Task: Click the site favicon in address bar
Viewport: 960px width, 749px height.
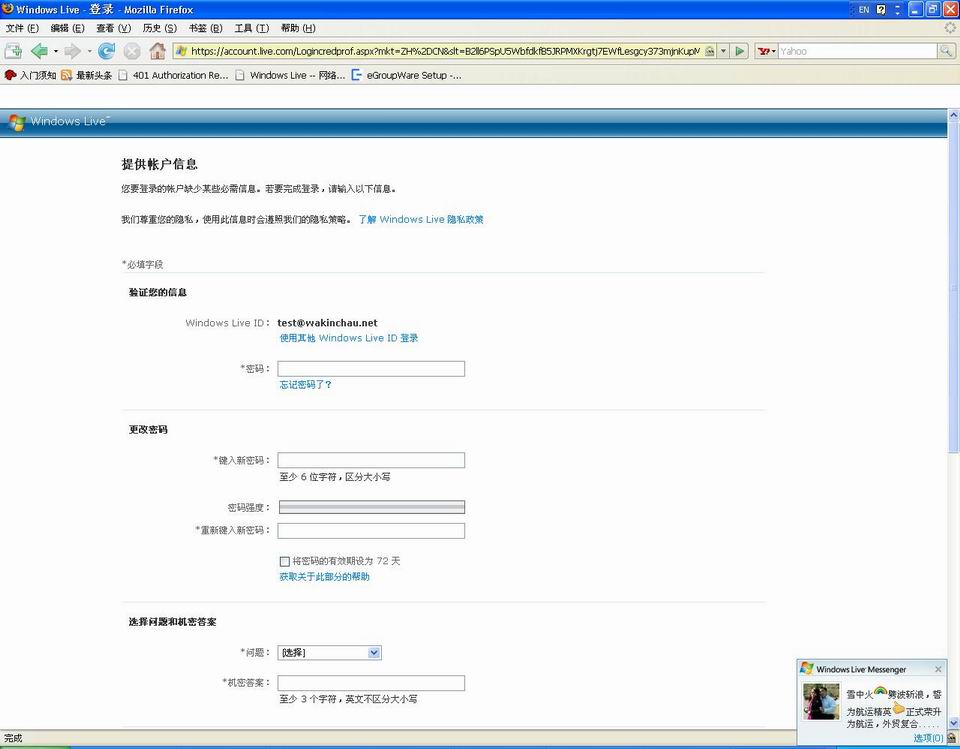Action: 181,51
